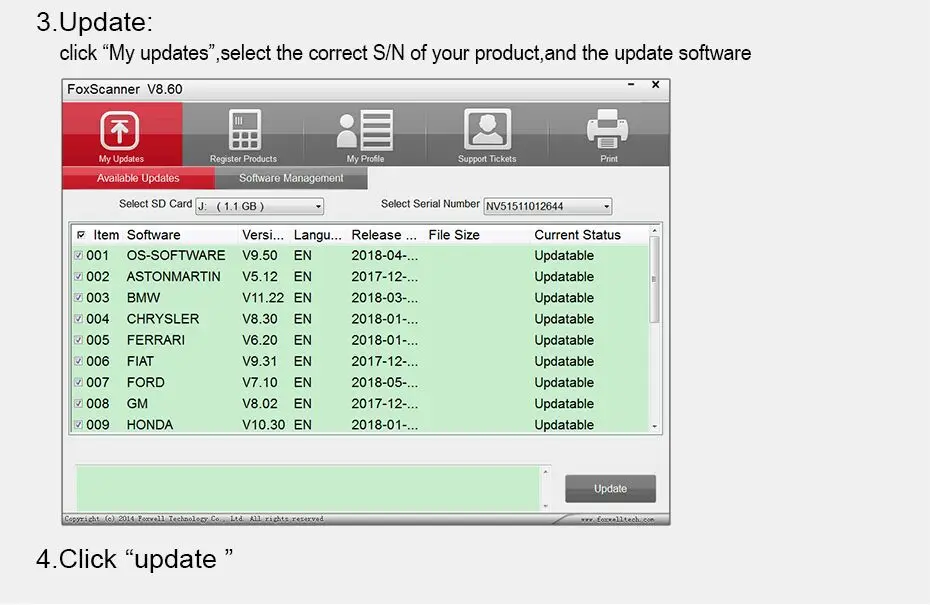Select the CHRYSLER software name
This screenshot has width=930, height=605.
(x=163, y=319)
